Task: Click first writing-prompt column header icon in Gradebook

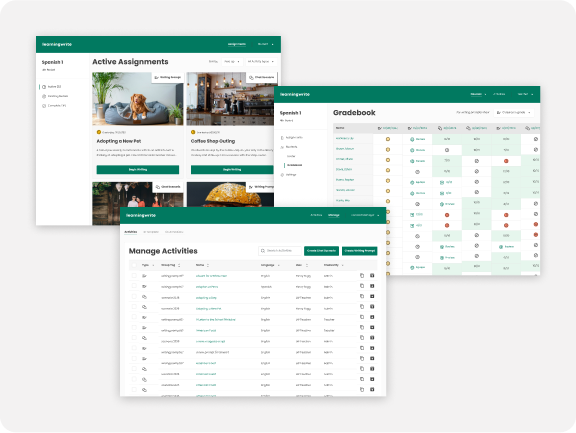Action: click(380, 128)
